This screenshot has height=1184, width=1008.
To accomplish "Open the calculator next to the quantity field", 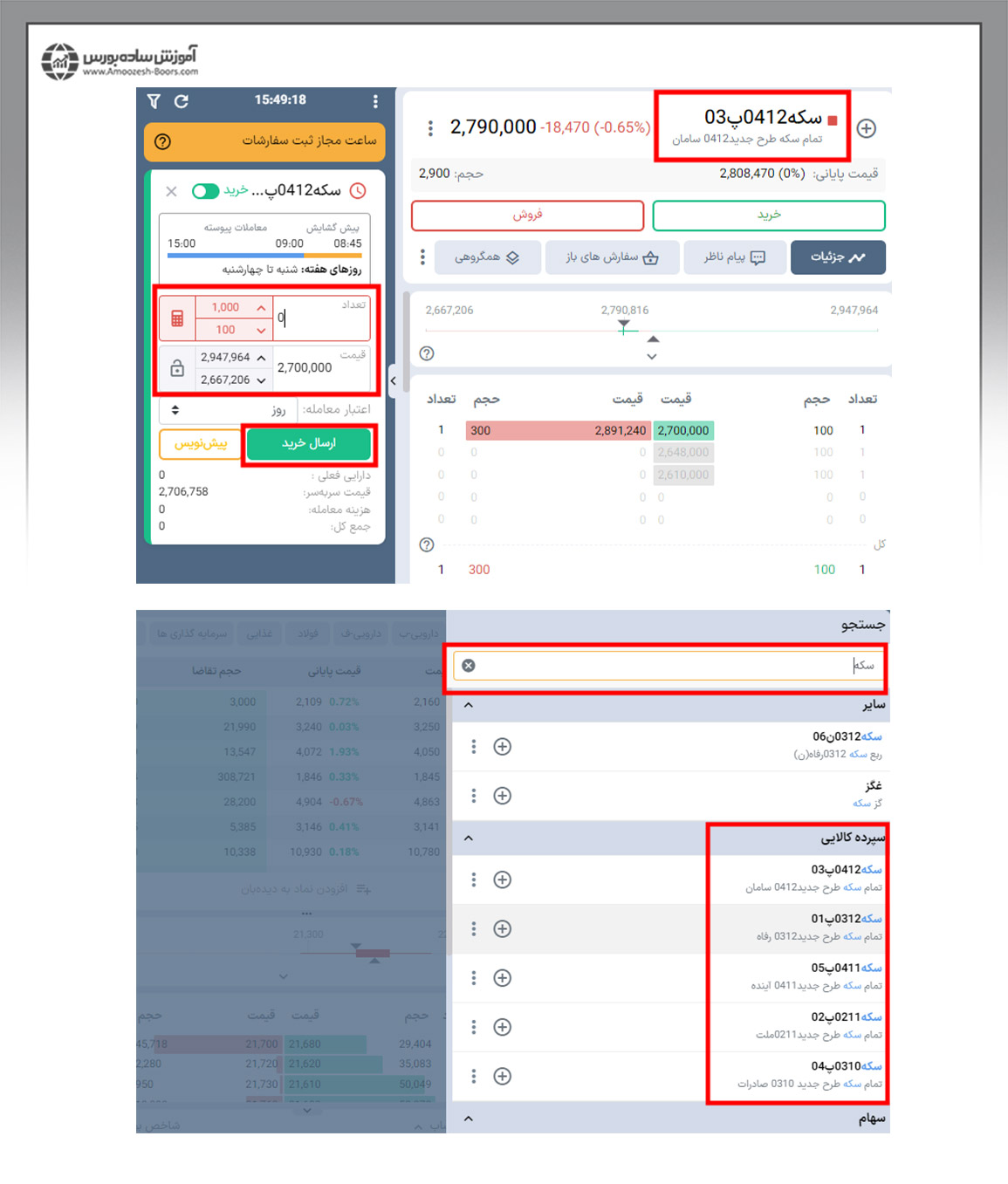I will pos(177,318).
